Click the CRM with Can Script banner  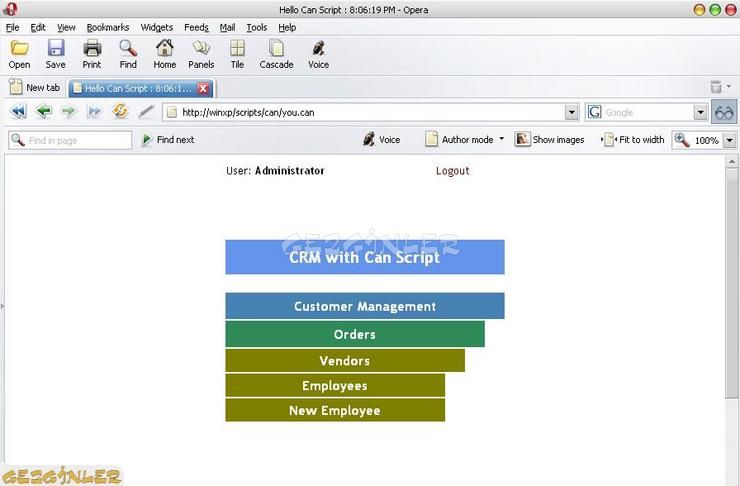pyautogui.click(x=365, y=257)
